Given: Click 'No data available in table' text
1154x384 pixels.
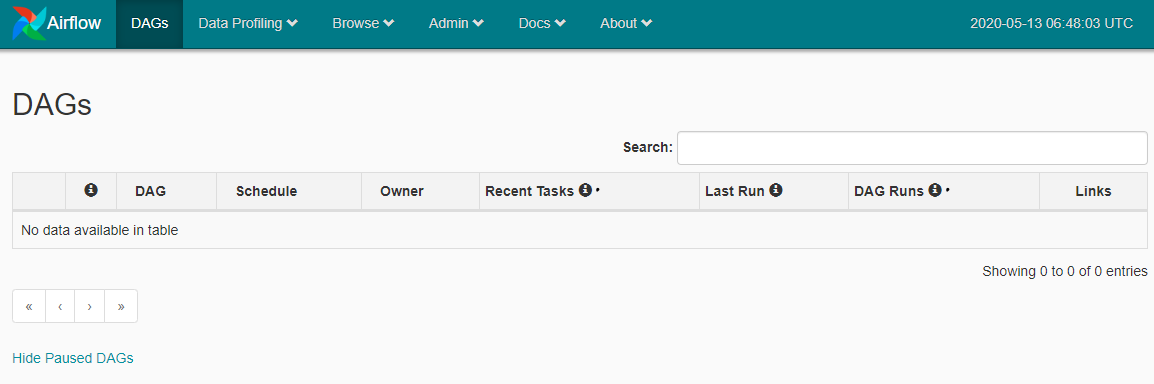Looking at the screenshot, I should [x=99, y=230].
